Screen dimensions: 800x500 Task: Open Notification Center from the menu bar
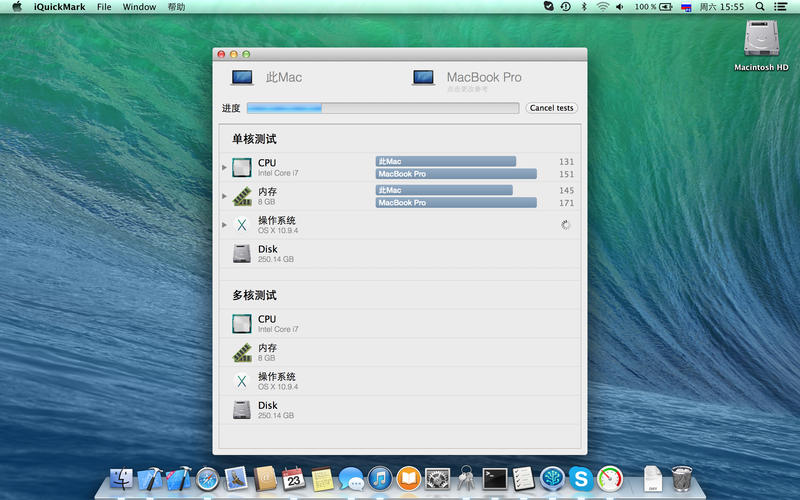coord(780,7)
